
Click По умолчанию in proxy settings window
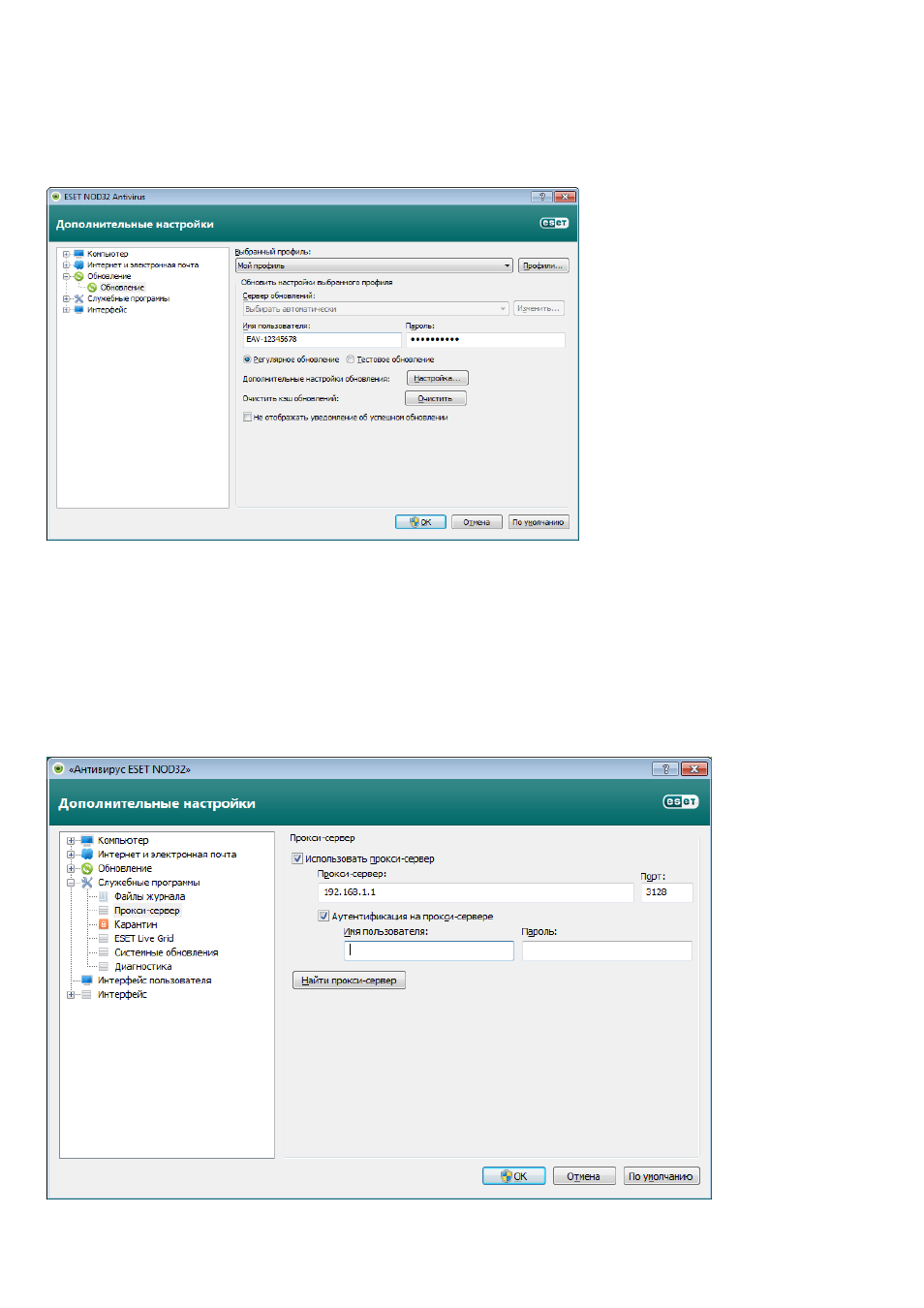[x=661, y=1176]
